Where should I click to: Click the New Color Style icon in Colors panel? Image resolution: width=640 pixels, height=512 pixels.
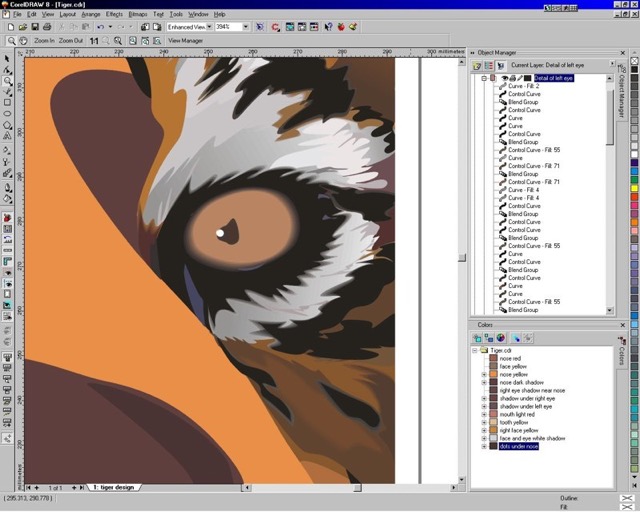(477, 338)
